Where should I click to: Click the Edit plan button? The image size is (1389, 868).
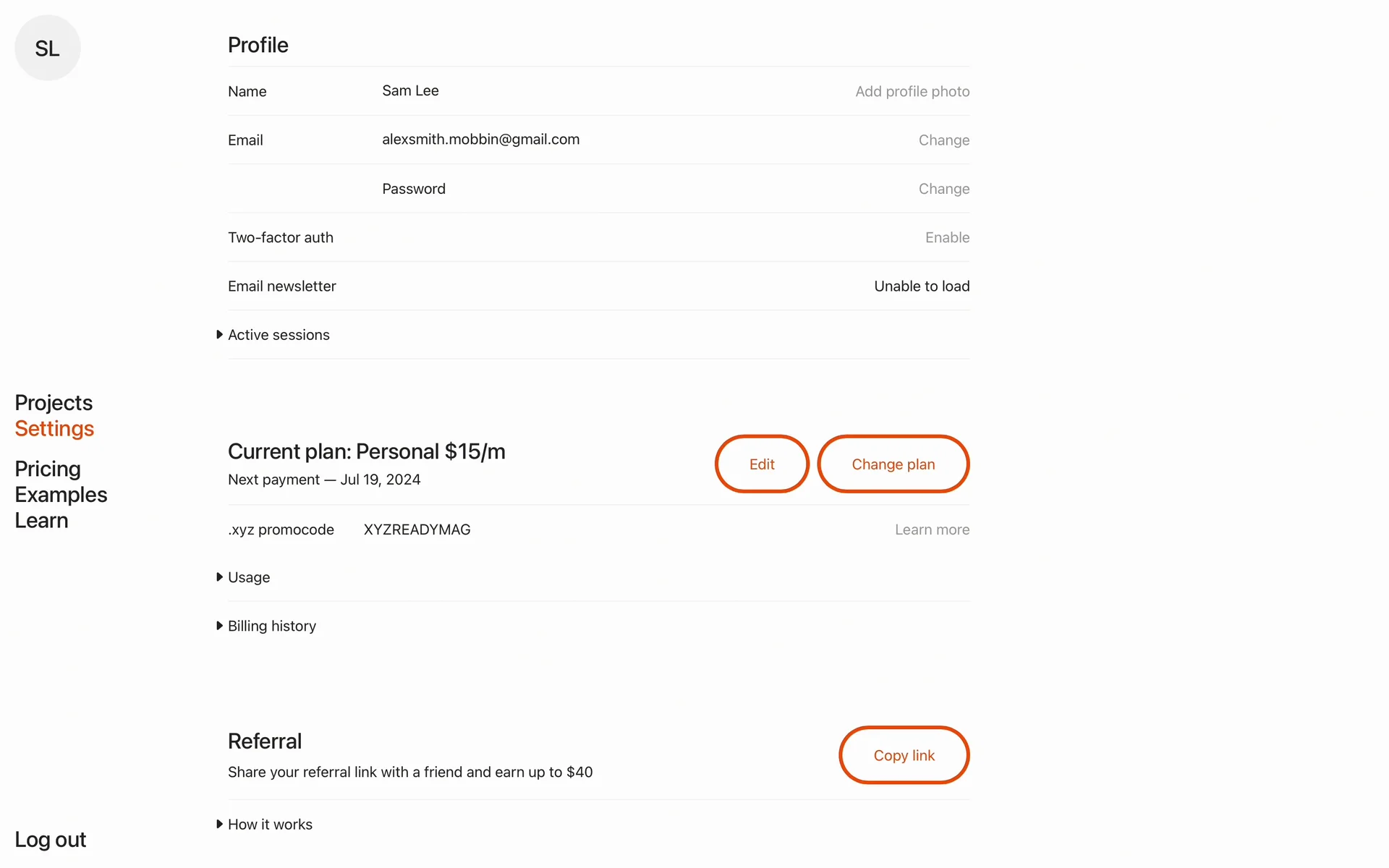pyautogui.click(x=762, y=464)
